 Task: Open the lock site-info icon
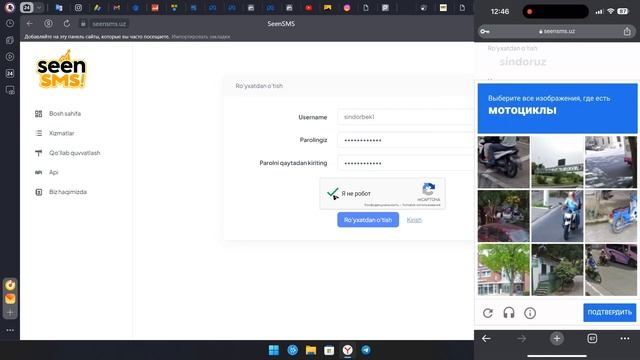point(83,24)
